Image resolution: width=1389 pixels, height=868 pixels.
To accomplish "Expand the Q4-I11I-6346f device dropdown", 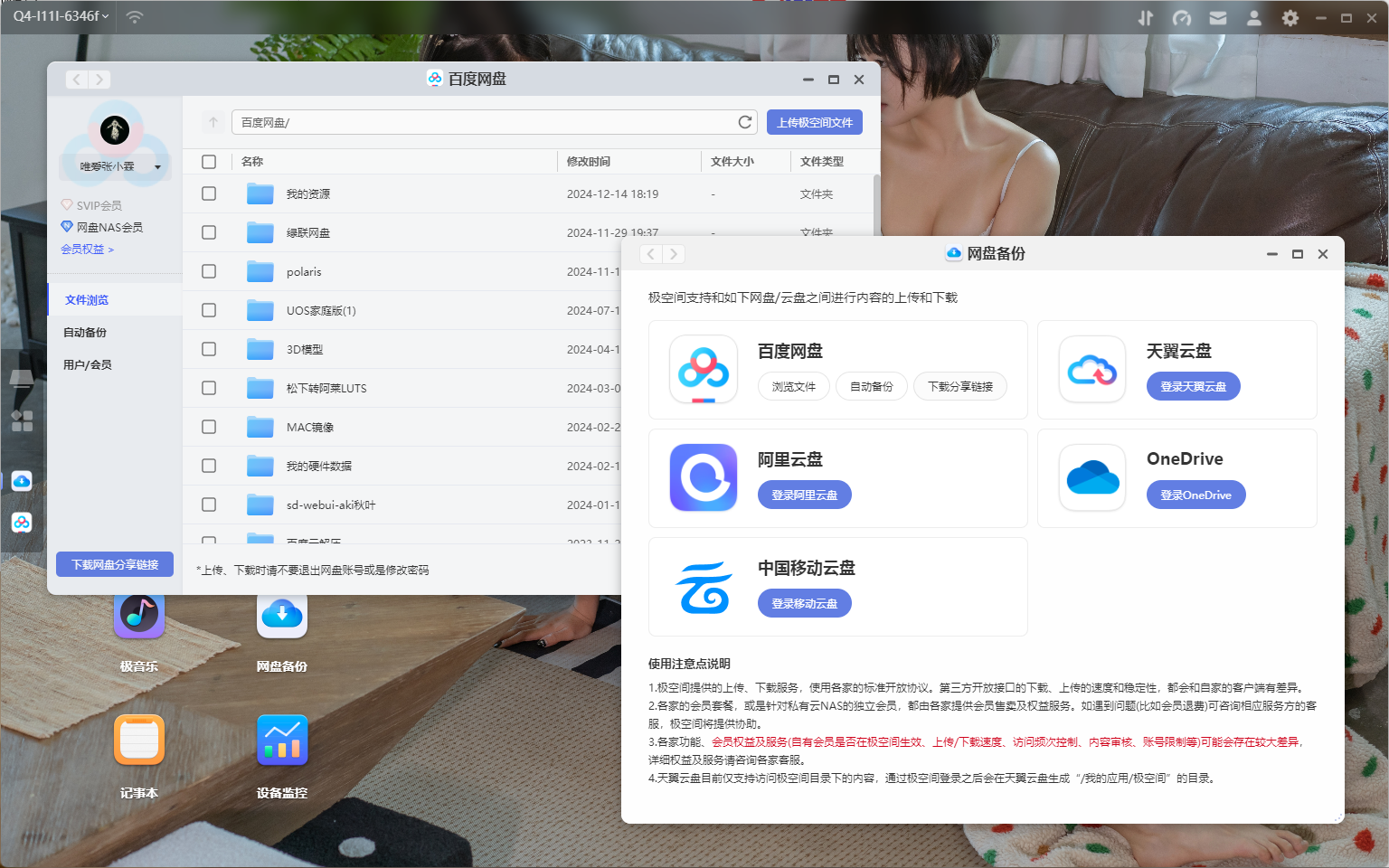I will (61, 16).
